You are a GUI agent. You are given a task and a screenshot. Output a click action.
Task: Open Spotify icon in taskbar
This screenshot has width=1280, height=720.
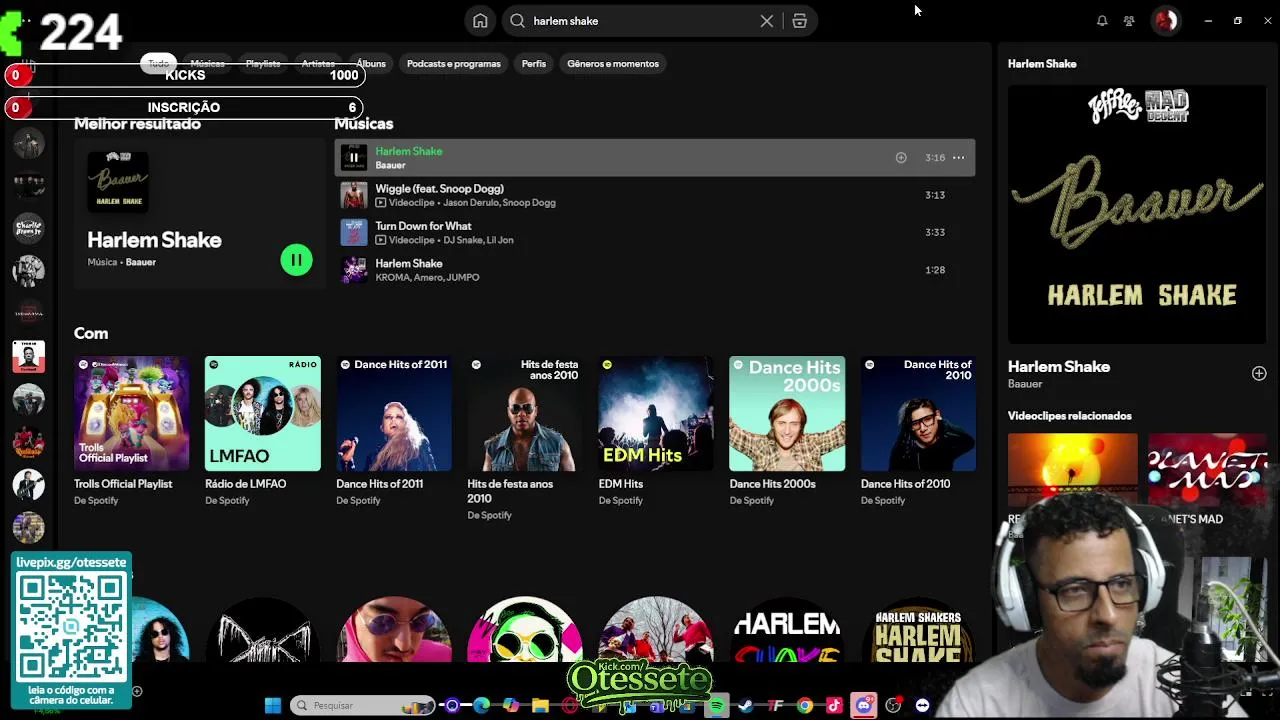click(x=717, y=705)
